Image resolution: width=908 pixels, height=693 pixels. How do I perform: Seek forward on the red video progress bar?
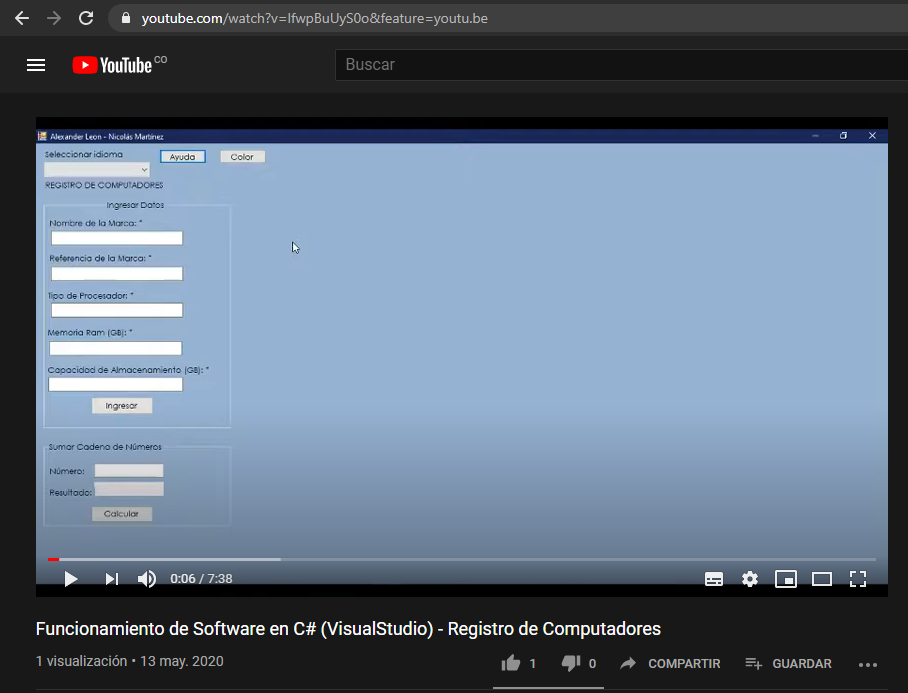(300, 559)
